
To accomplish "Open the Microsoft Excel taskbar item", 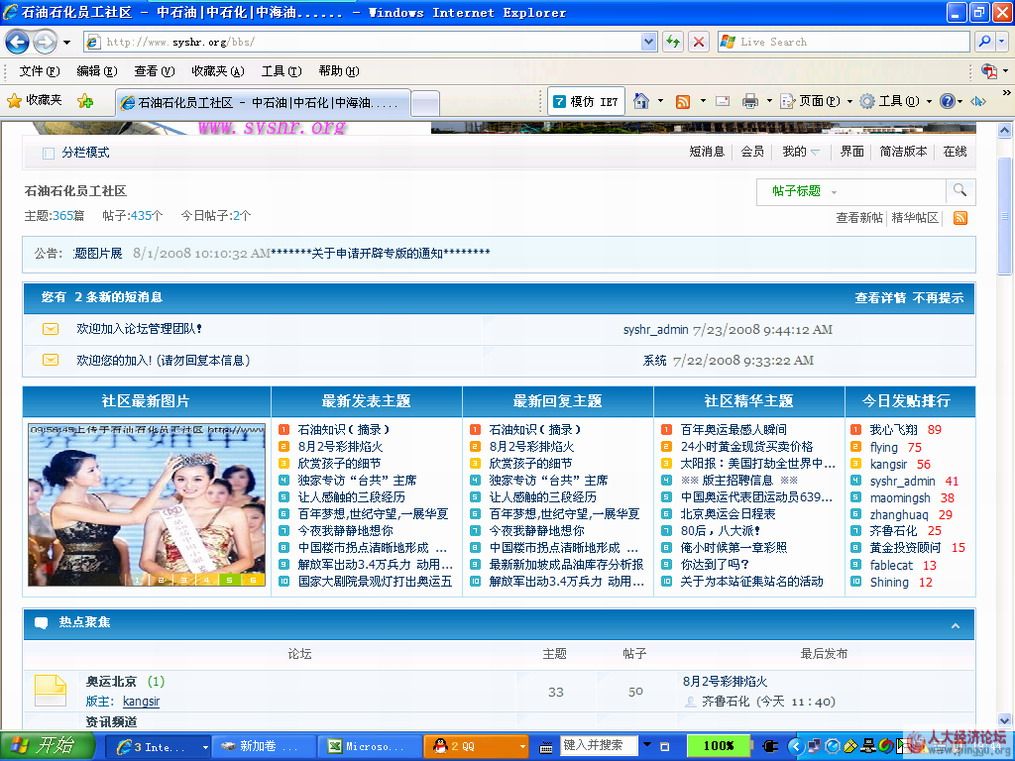I will click(x=370, y=746).
